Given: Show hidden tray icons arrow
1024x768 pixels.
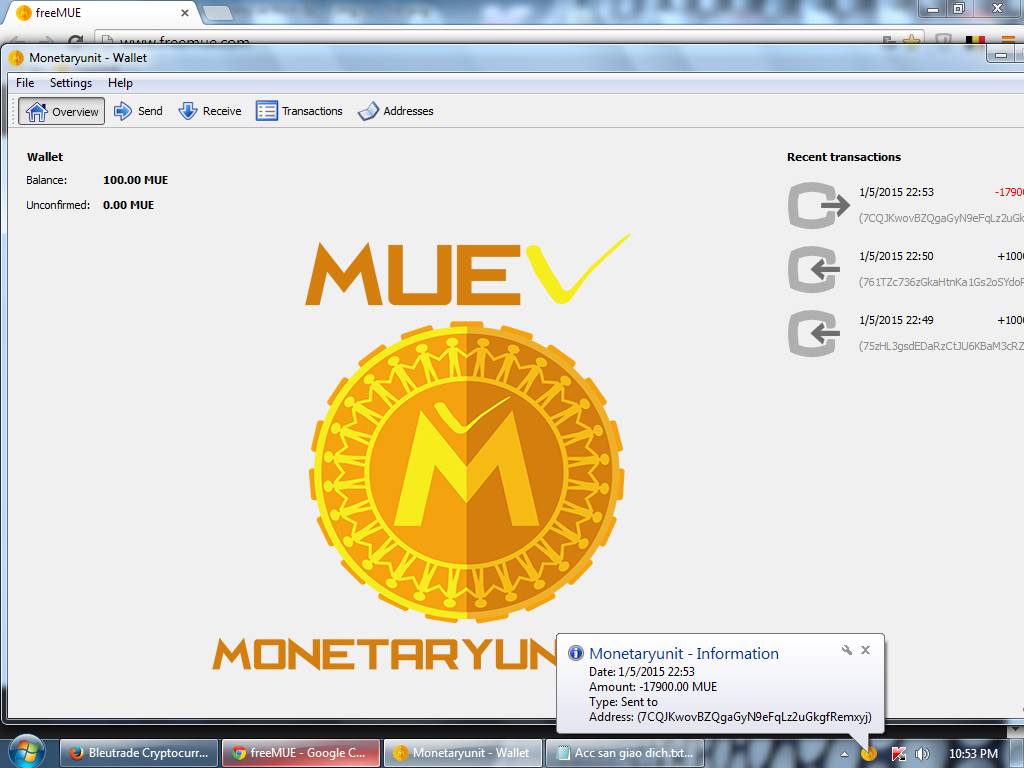Looking at the screenshot, I should pos(844,754).
